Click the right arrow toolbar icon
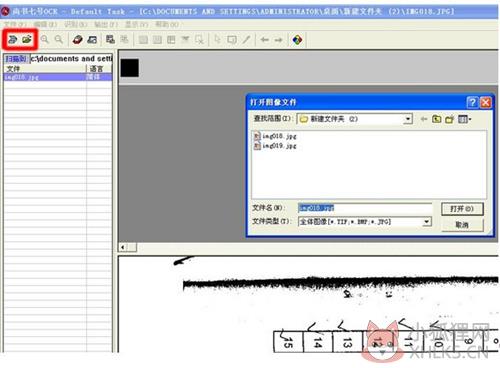Image resolution: width=500 pixels, height=368 pixels. 278,40
